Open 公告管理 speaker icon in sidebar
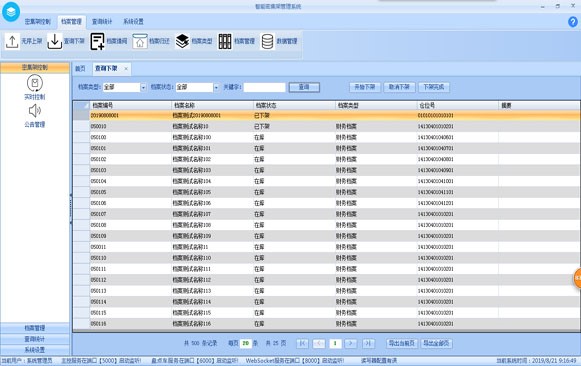Screen dimensions: 581x366 pyautogui.click(x=35, y=110)
